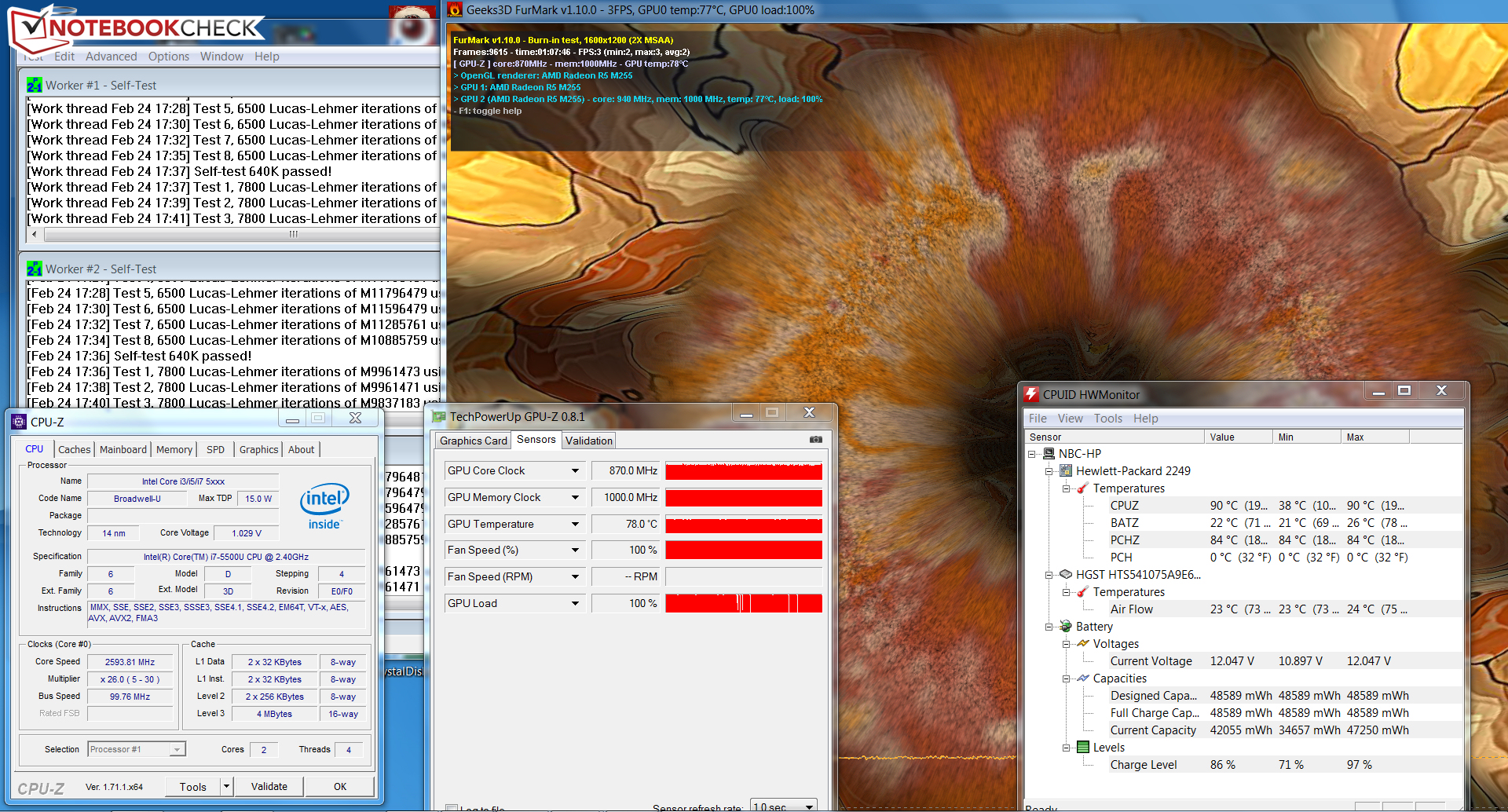The height and width of the screenshot is (812, 1508).
Task: Collapse the Battery node
Action: (x=1049, y=627)
